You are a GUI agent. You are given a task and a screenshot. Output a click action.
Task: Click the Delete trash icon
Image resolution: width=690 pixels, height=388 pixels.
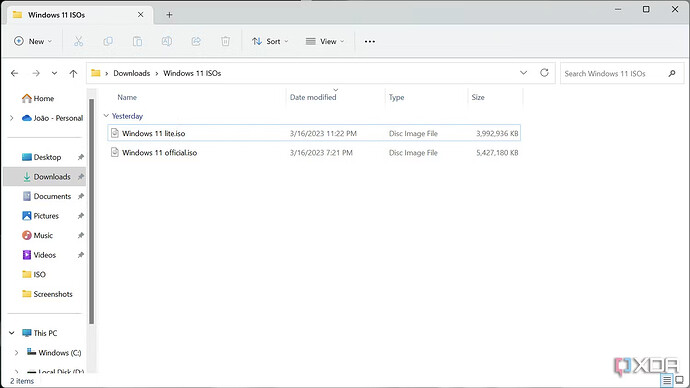point(225,41)
